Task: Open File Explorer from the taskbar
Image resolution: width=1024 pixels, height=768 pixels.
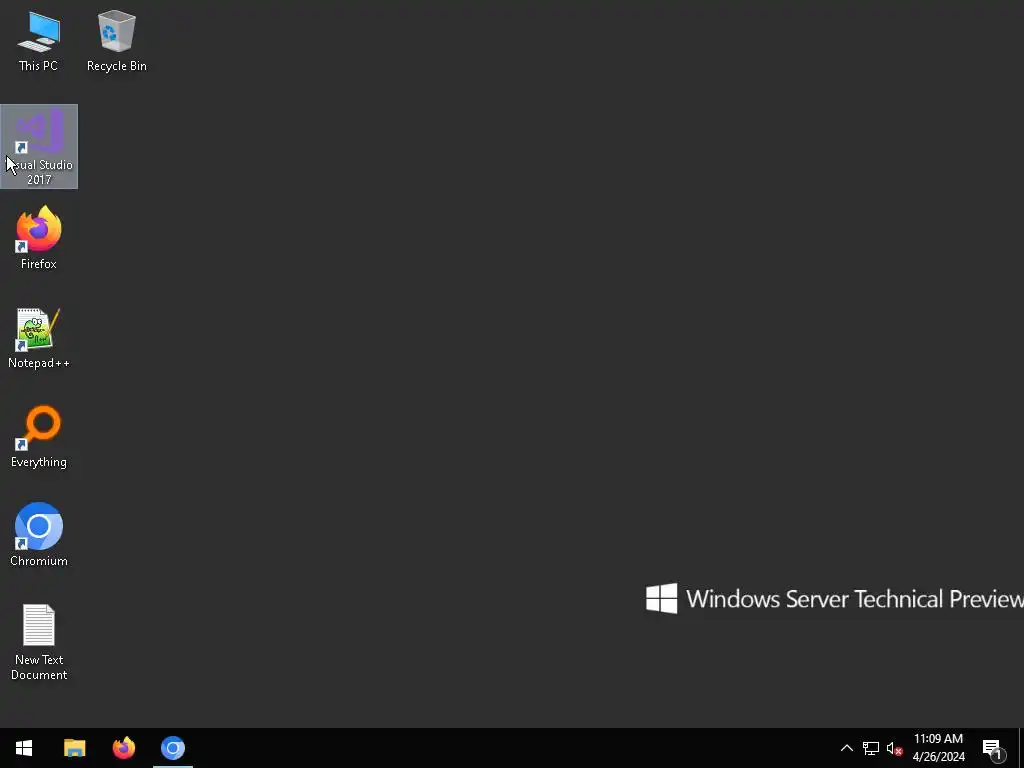Action: click(x=74, y=748)
